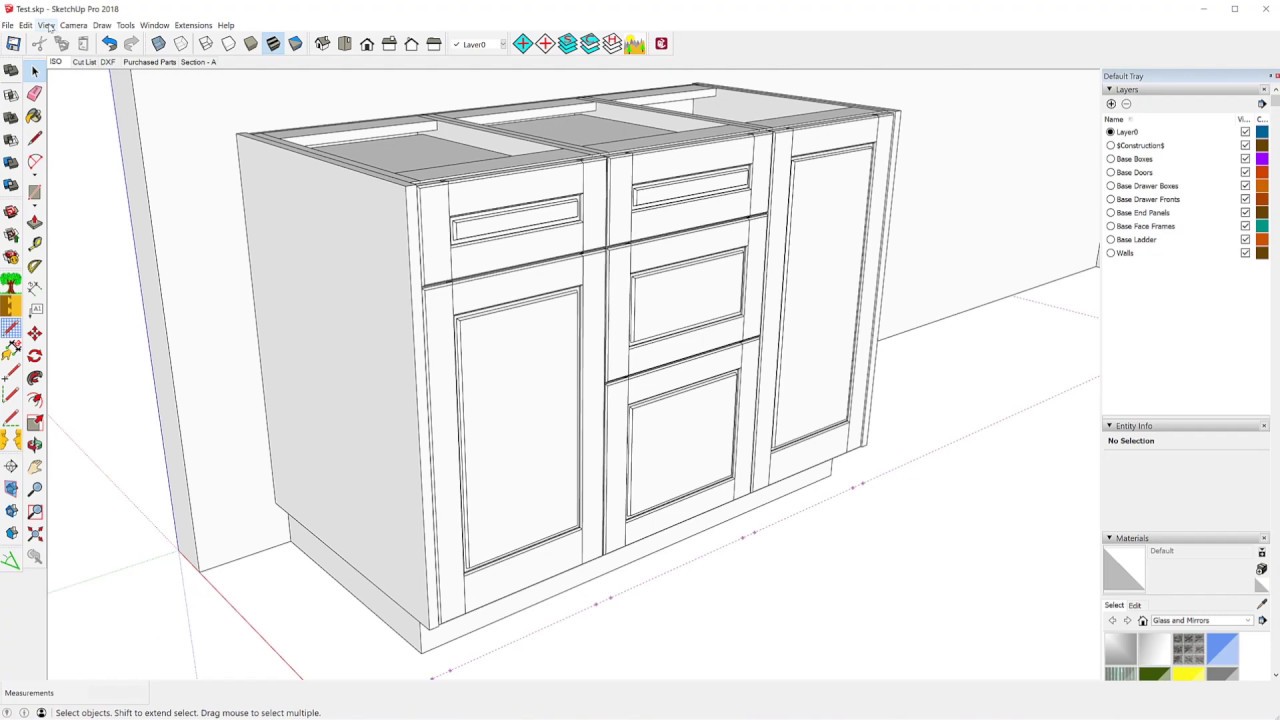Screen dimensions: 1280x720
Task: Make Base Boxes the active layer
Action: point(1111,159)
